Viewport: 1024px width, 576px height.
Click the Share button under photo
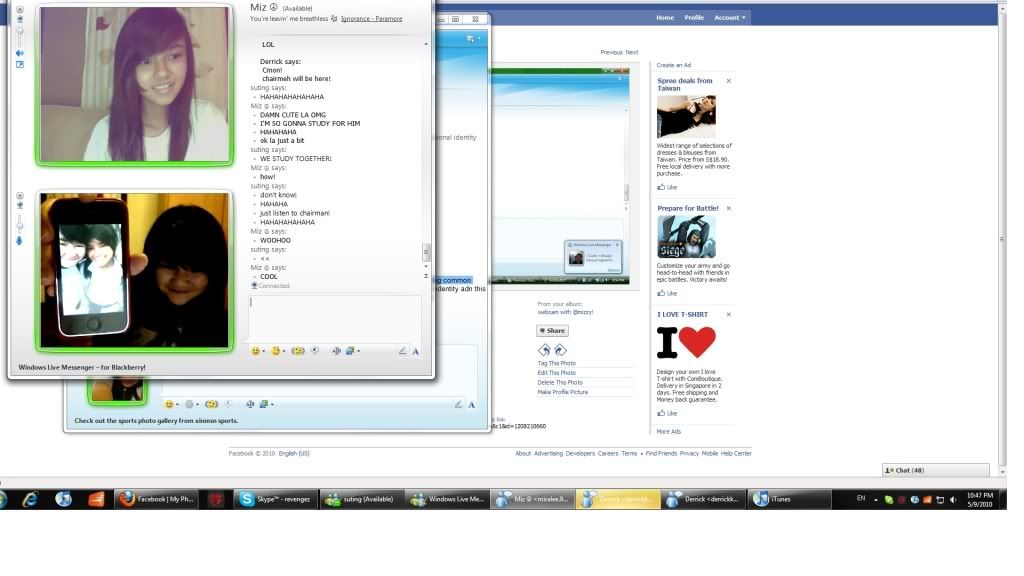(552, 330)
